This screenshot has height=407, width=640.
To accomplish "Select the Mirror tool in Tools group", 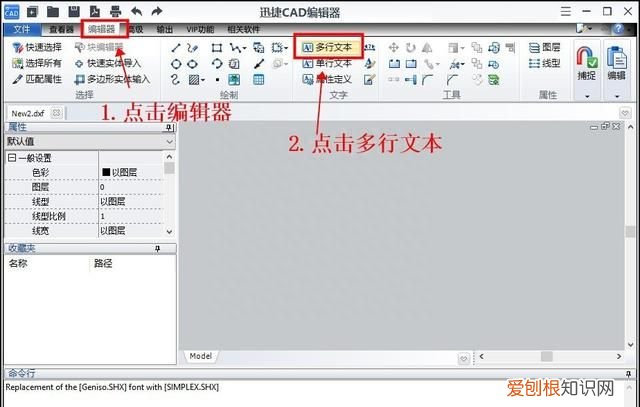I will (427, 48).
